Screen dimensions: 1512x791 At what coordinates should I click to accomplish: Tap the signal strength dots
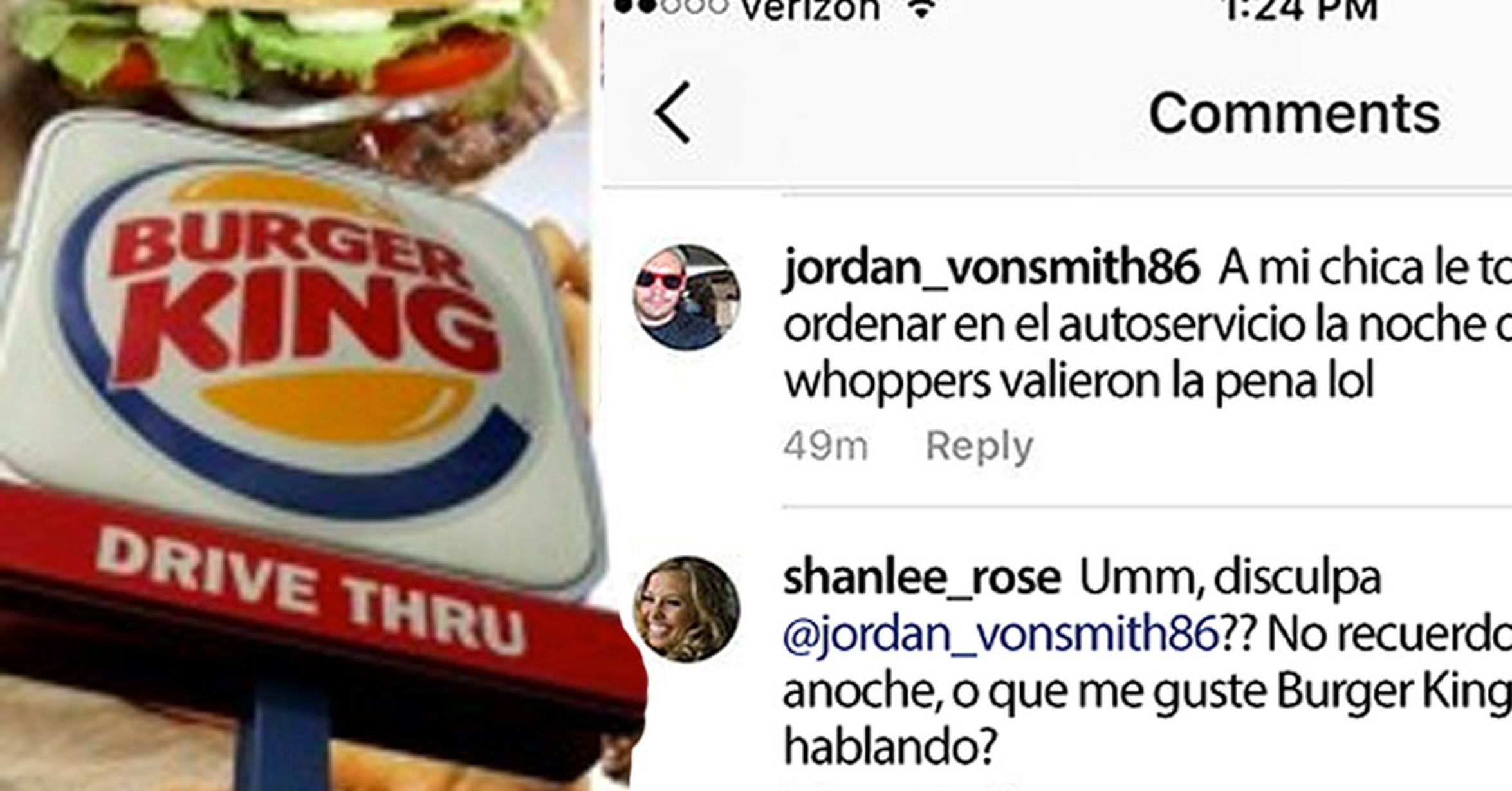point(671,6)
